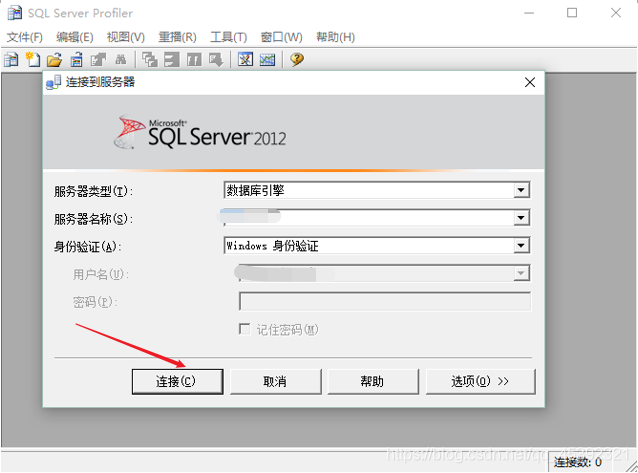This screenshot has height=473, width=638.
Task: Open the 数据库引擎 server type combo box
Action: tap(377, 190)
